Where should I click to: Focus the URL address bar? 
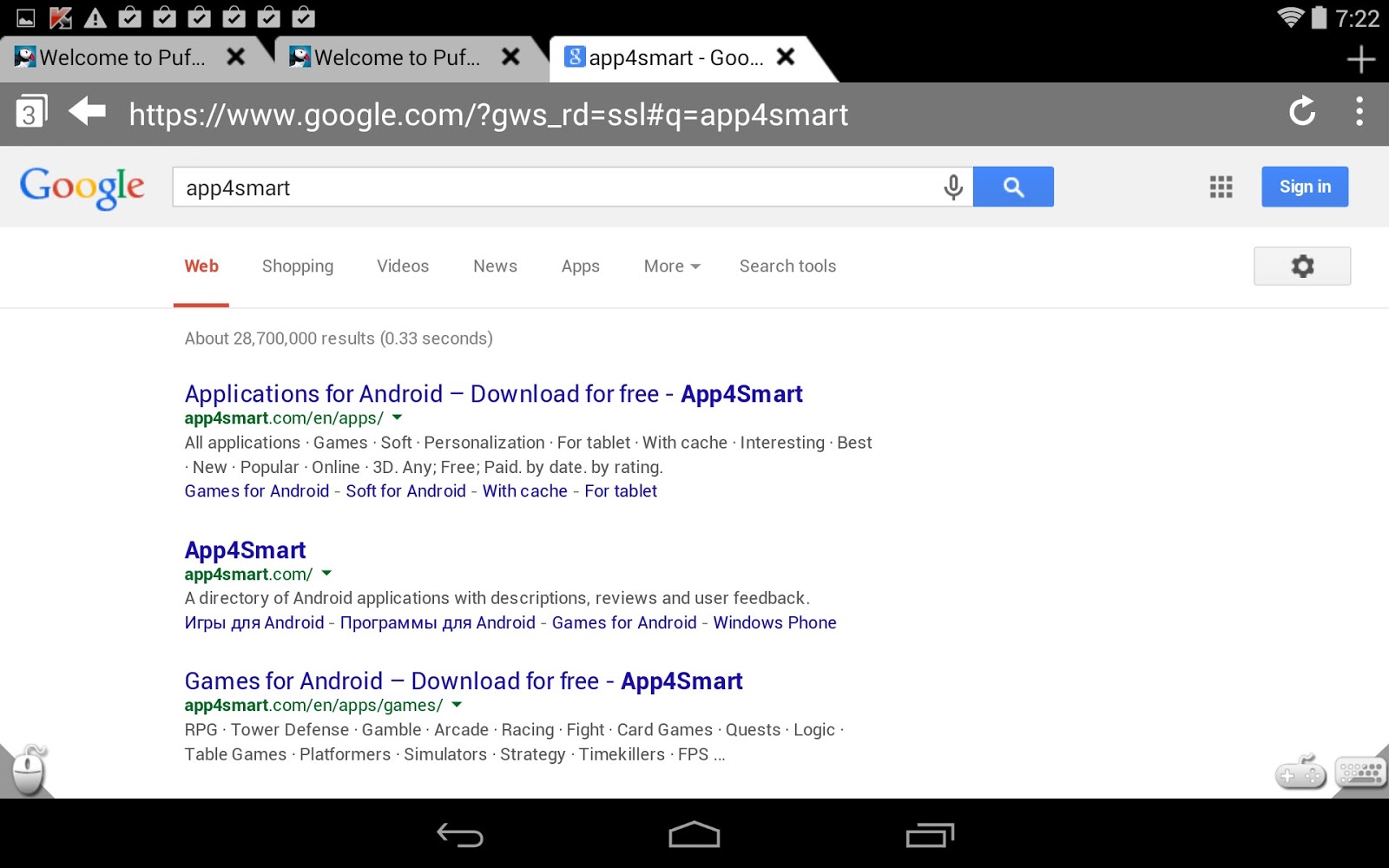click(489, 115)
